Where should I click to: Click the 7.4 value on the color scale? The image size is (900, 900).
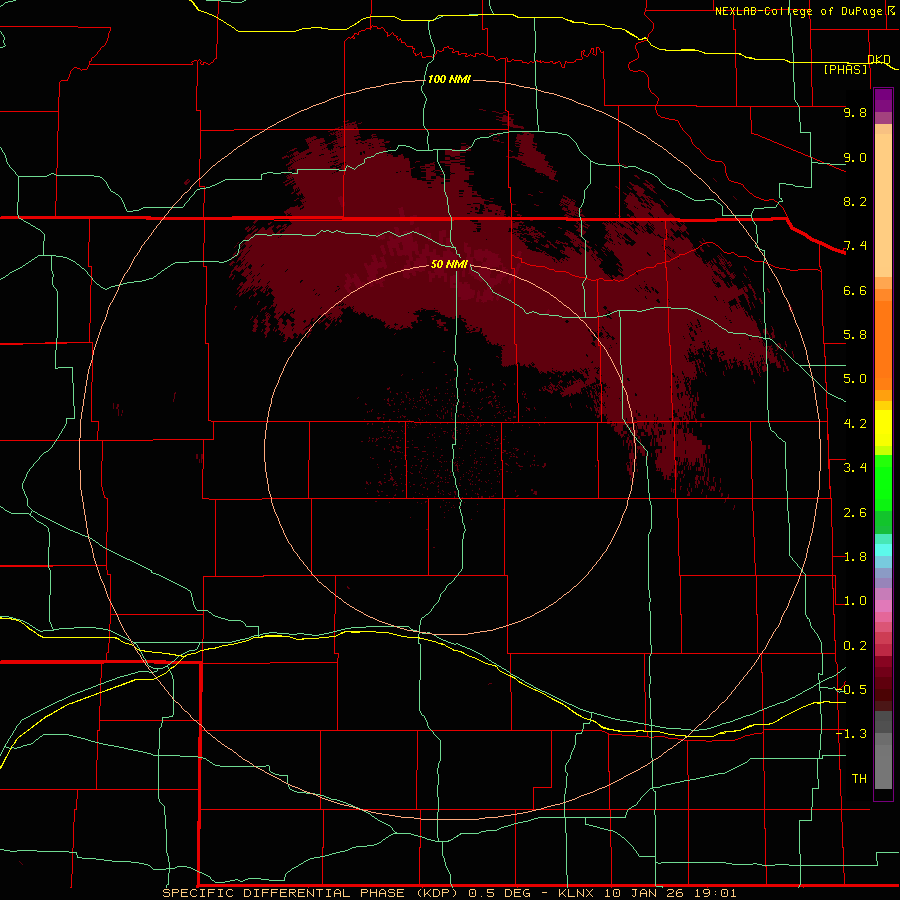tap(855, 246)
